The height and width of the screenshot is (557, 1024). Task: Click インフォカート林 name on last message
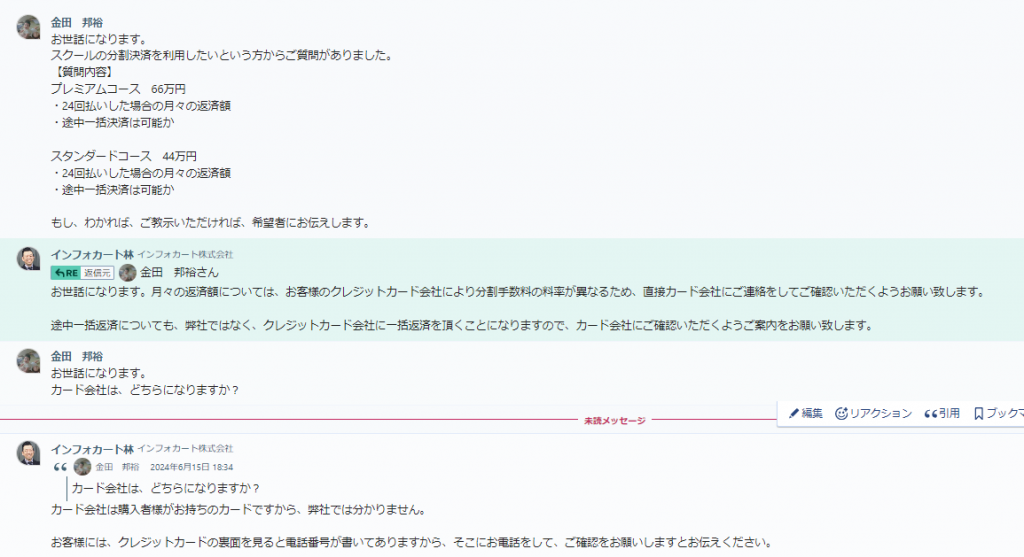[x=92, y=449]
